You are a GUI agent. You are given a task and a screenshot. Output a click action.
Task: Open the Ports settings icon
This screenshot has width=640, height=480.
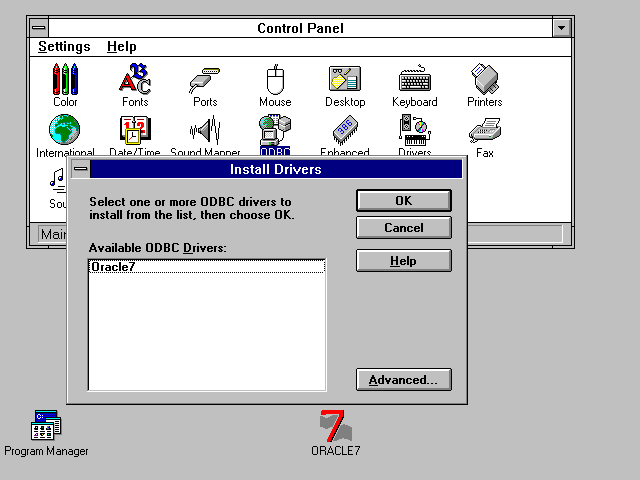coord(205,80)
